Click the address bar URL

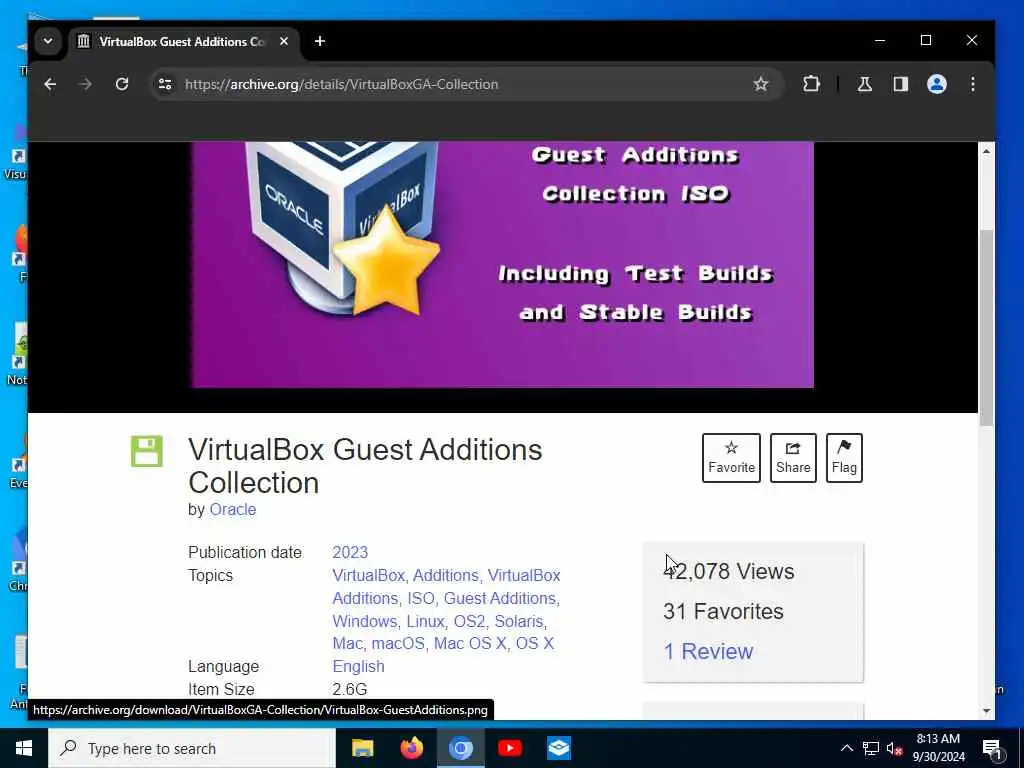(341, 84)
